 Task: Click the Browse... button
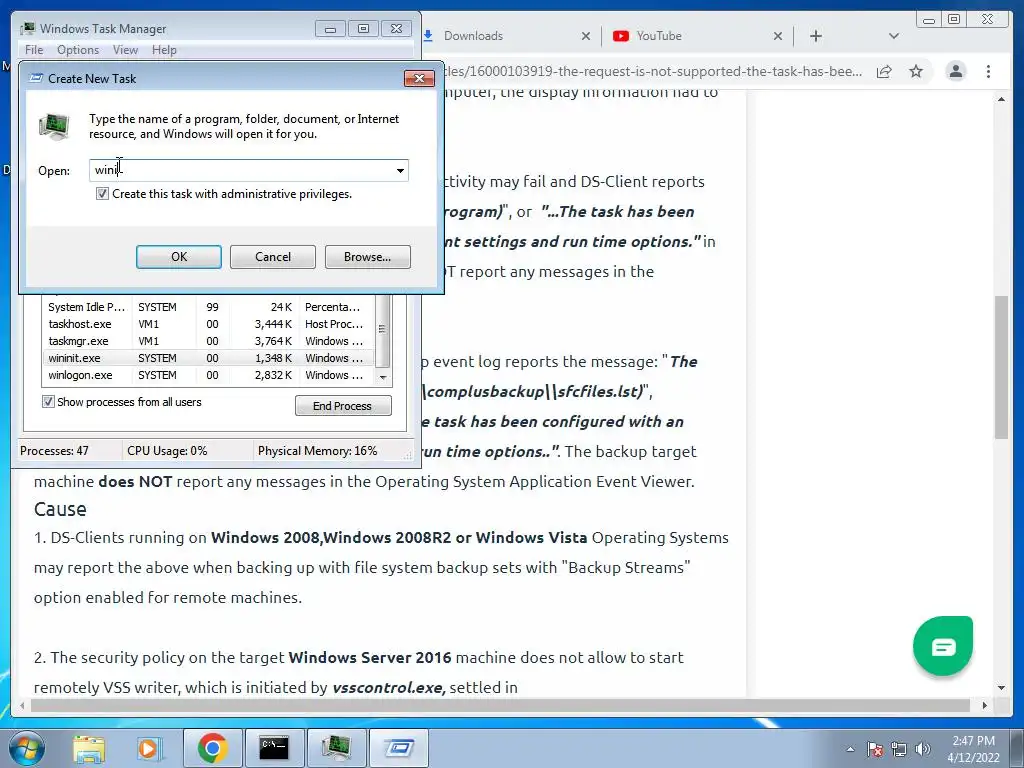[368, 257]
